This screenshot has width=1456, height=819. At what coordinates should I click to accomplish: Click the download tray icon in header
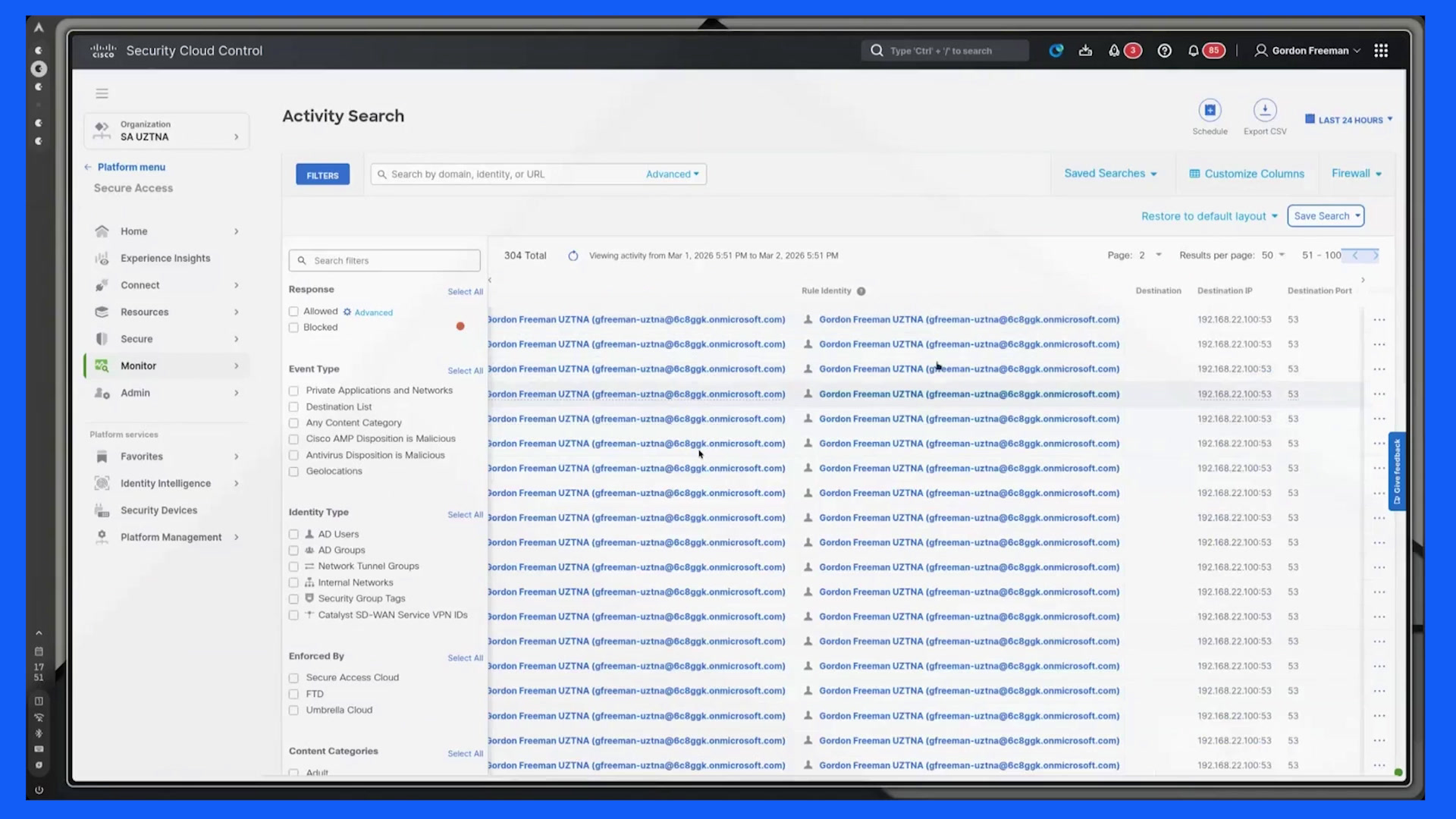[1085, 51]
